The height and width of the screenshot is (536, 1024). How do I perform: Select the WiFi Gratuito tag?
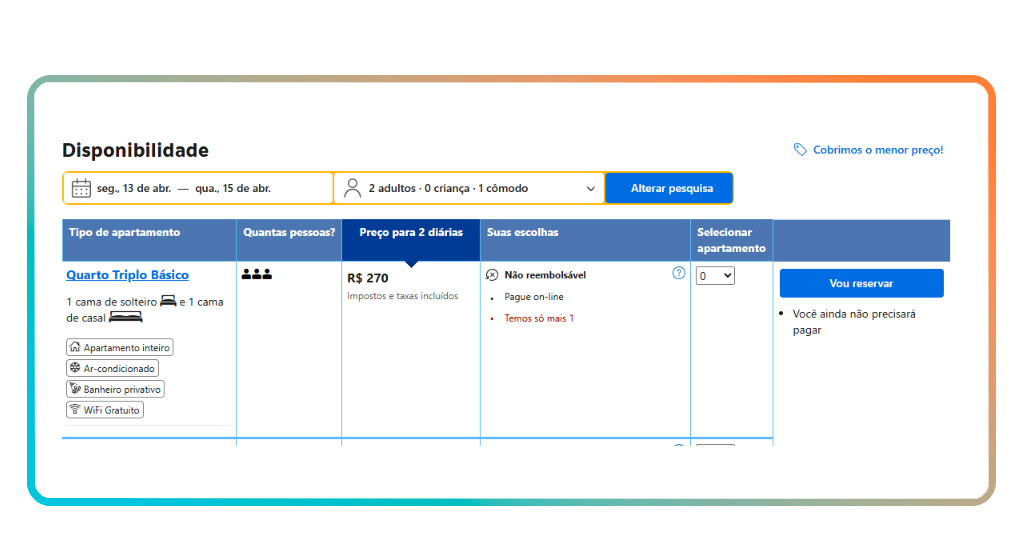pos(104,410)
